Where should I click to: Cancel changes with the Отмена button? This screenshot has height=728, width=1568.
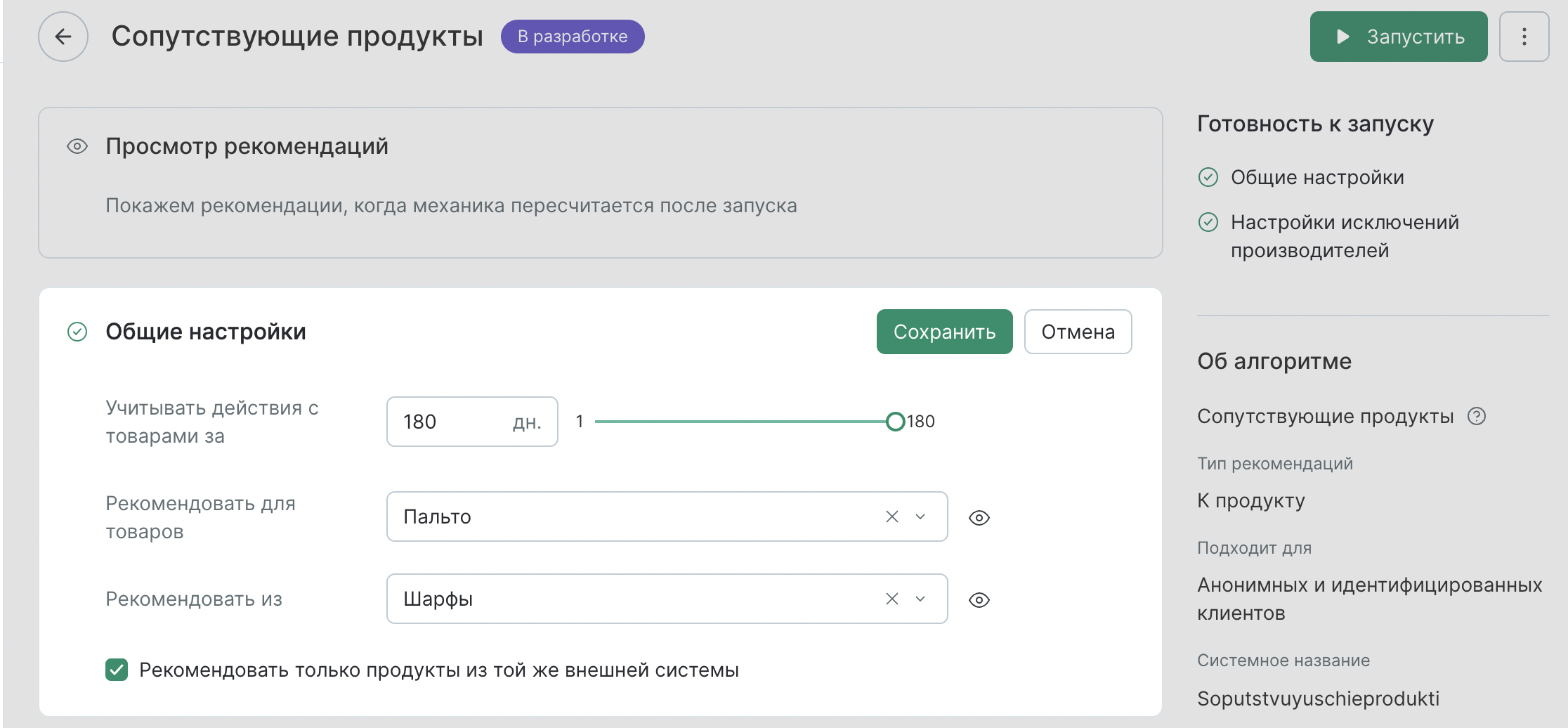[1078, 332]
